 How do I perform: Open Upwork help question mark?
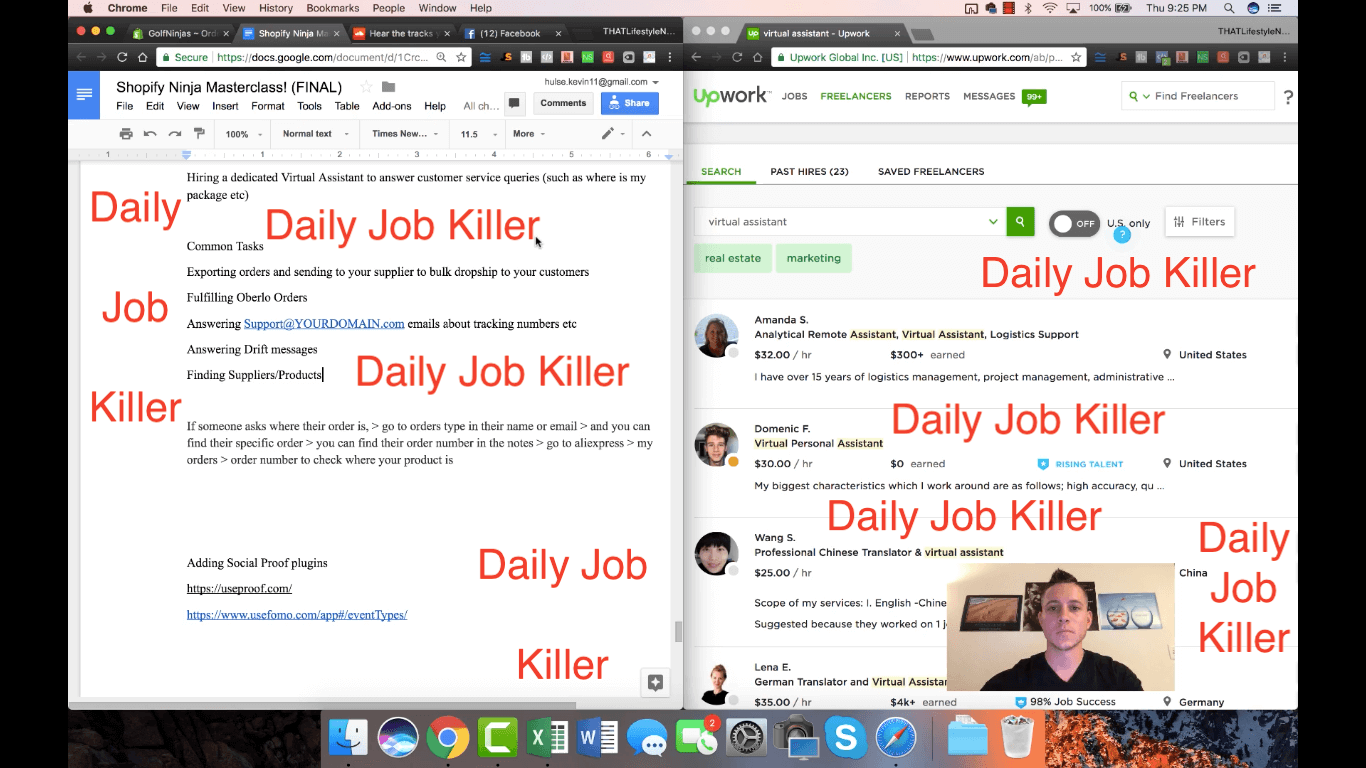click(x=1288, y=97)
